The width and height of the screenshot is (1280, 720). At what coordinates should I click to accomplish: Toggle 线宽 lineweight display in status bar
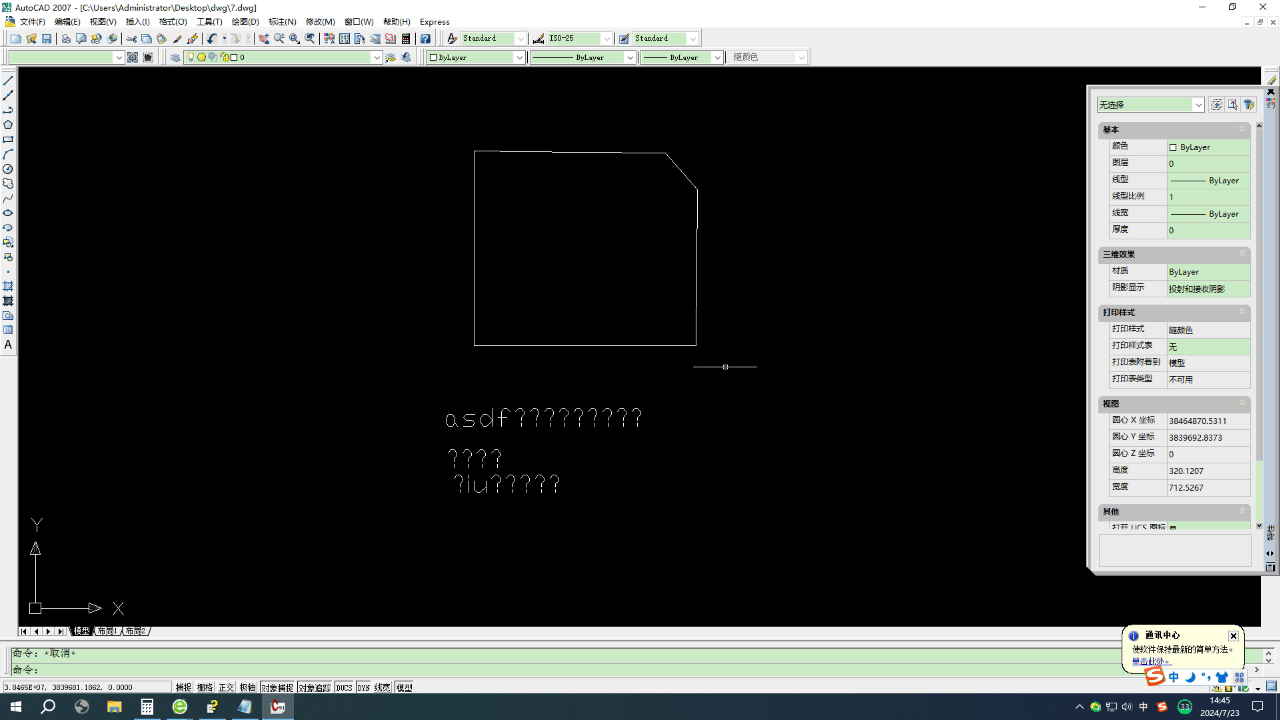click(382, 688)
